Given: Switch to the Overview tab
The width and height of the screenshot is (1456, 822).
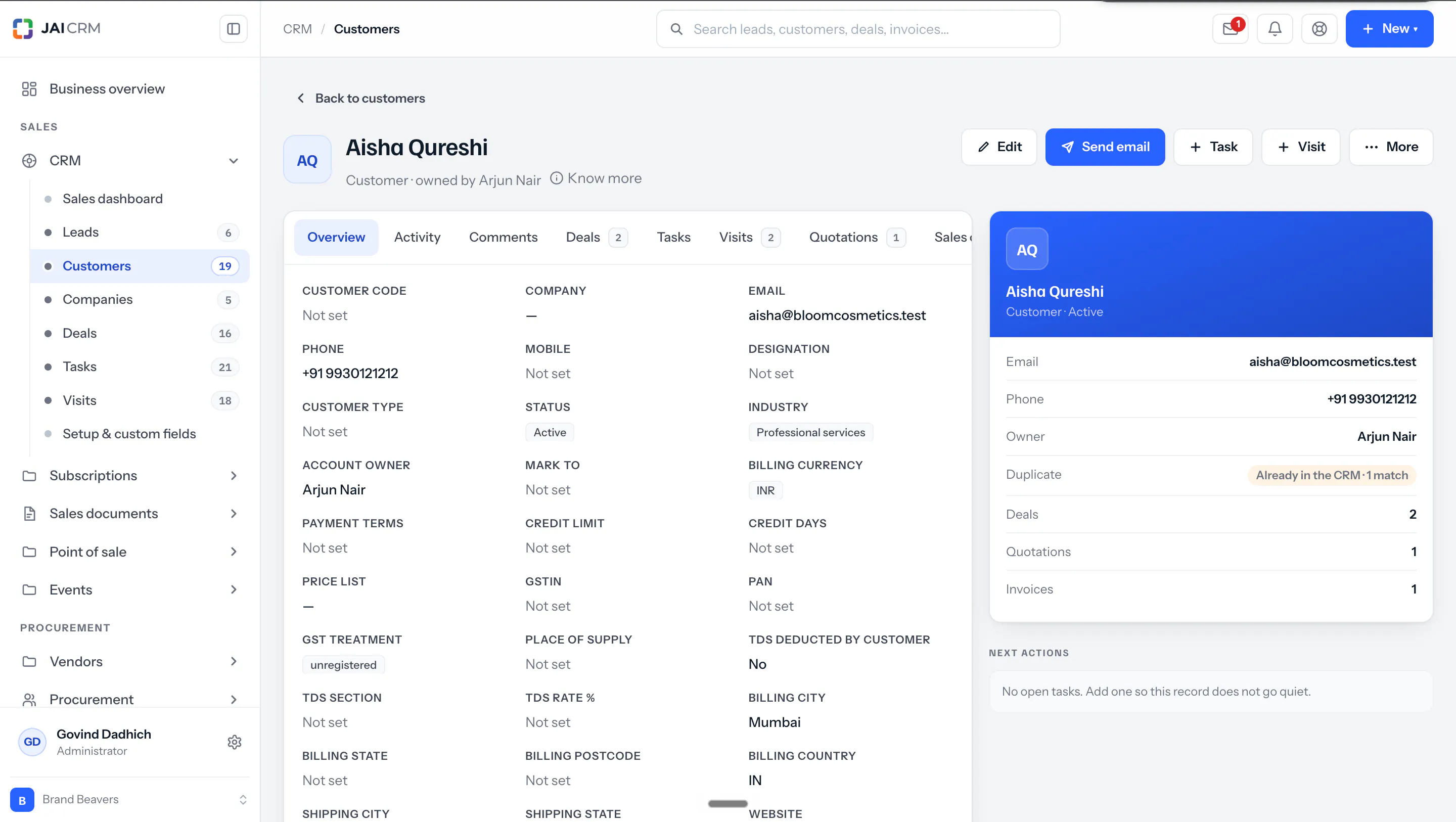Looking at the screenshot, I should pos(336,238).
